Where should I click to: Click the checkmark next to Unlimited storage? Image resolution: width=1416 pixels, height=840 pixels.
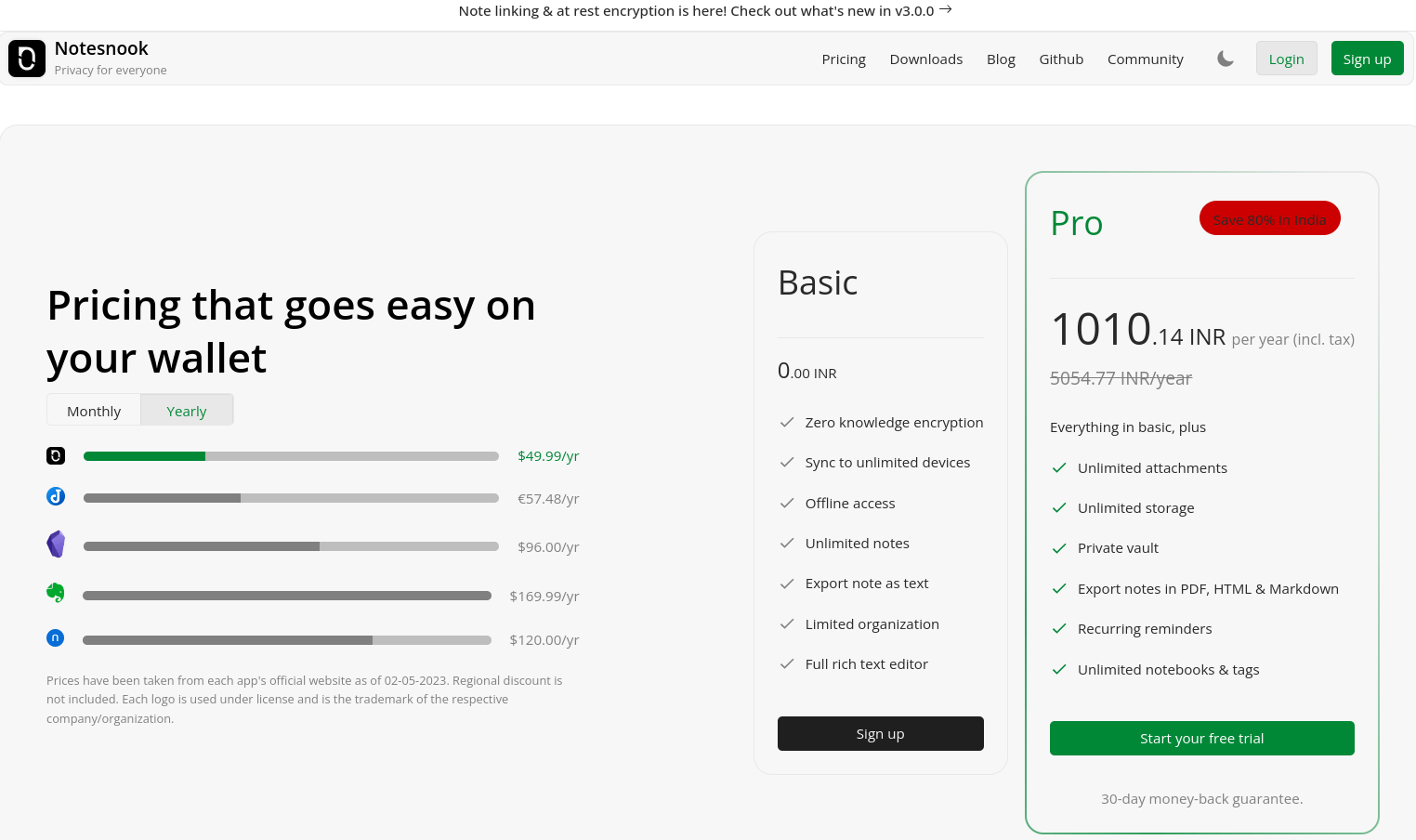click(1059, 507)
